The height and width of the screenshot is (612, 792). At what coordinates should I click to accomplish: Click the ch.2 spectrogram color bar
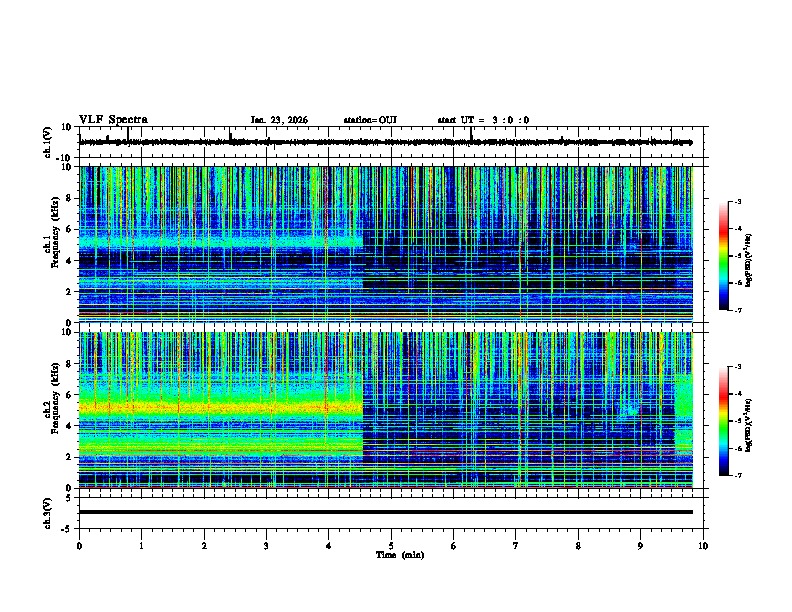[724, 421]
